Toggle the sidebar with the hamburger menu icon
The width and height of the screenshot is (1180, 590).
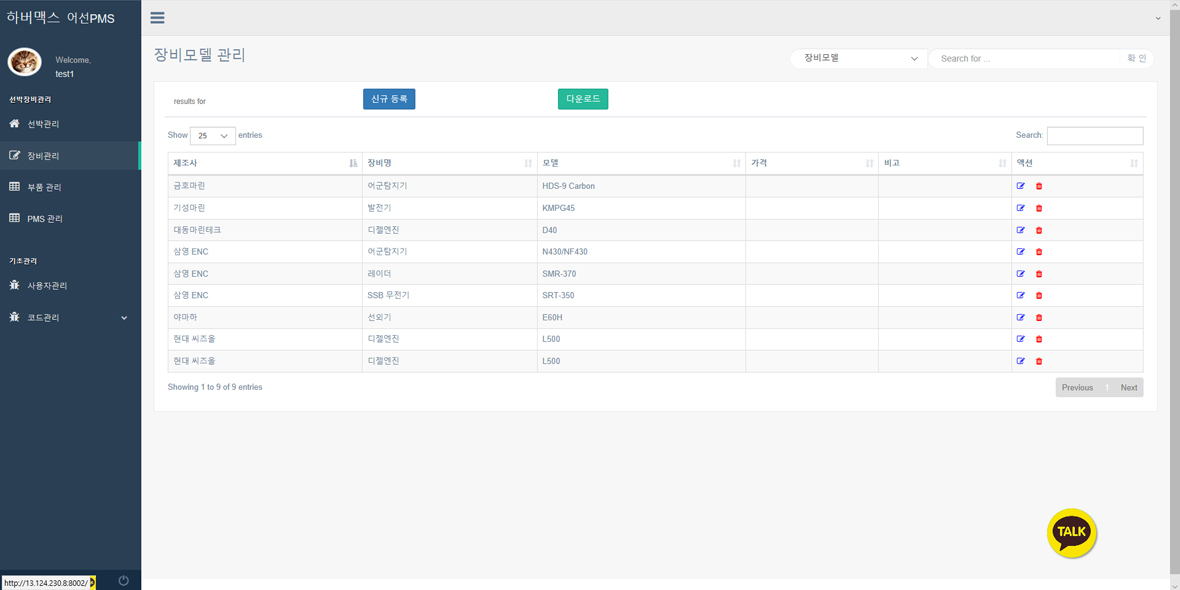(x=157, y=18)
